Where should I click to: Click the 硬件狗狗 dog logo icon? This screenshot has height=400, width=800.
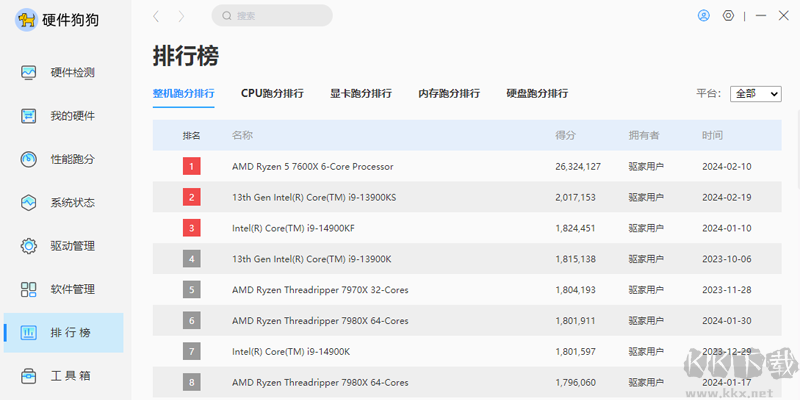pos(26,20)
